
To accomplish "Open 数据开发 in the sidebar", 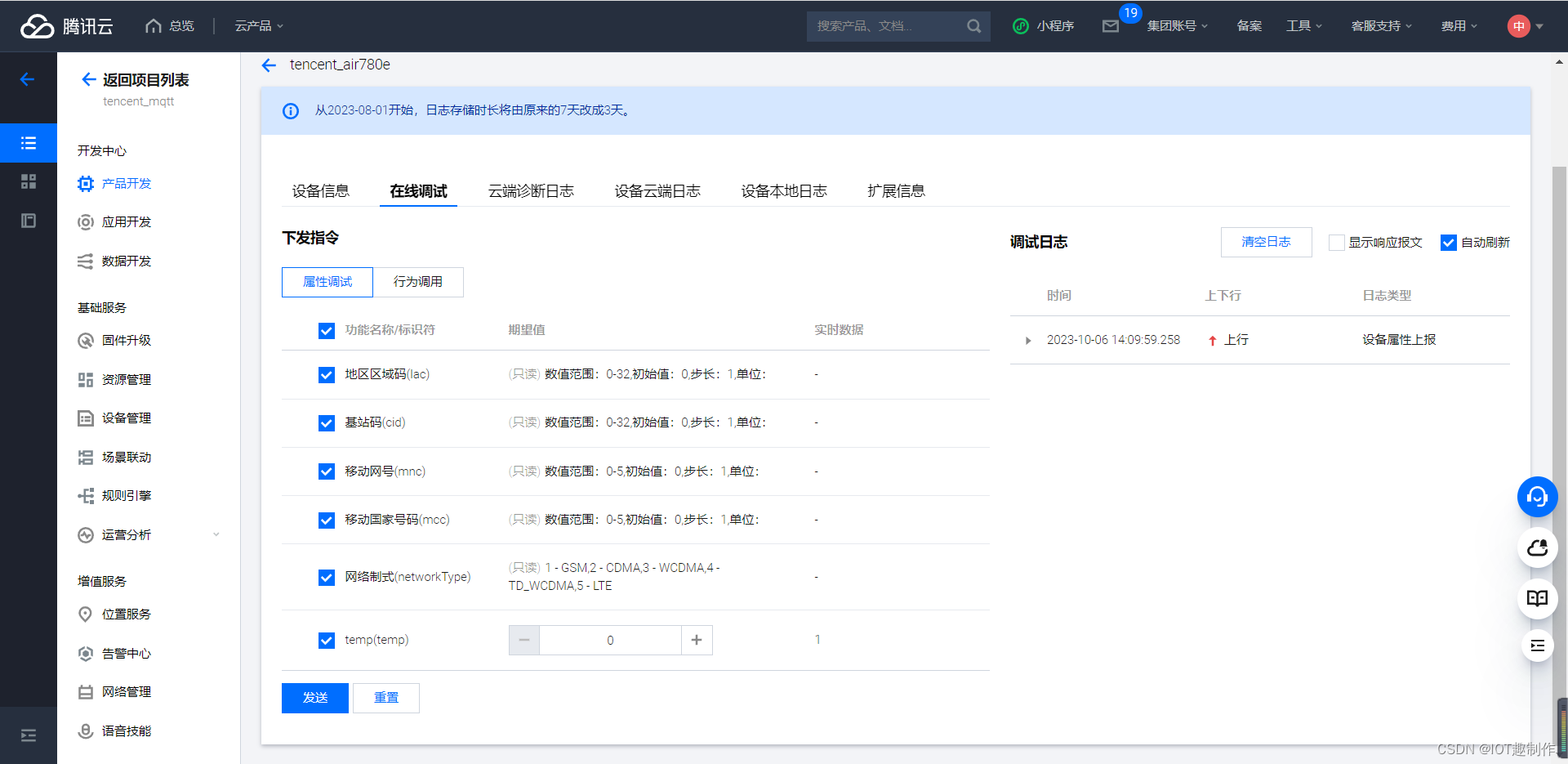I will tap(114, 261).
